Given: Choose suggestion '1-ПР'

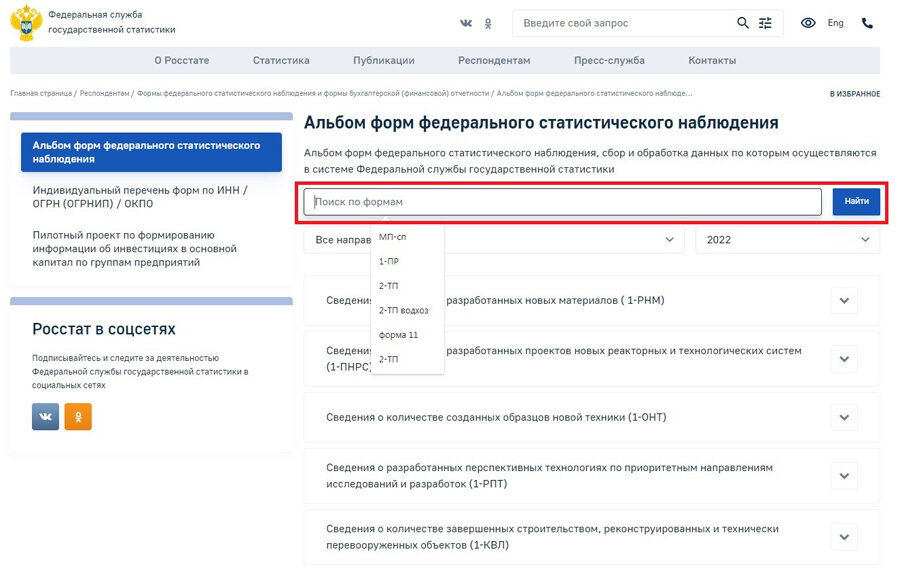Looking at the screenshot, I should click(389, 261).
